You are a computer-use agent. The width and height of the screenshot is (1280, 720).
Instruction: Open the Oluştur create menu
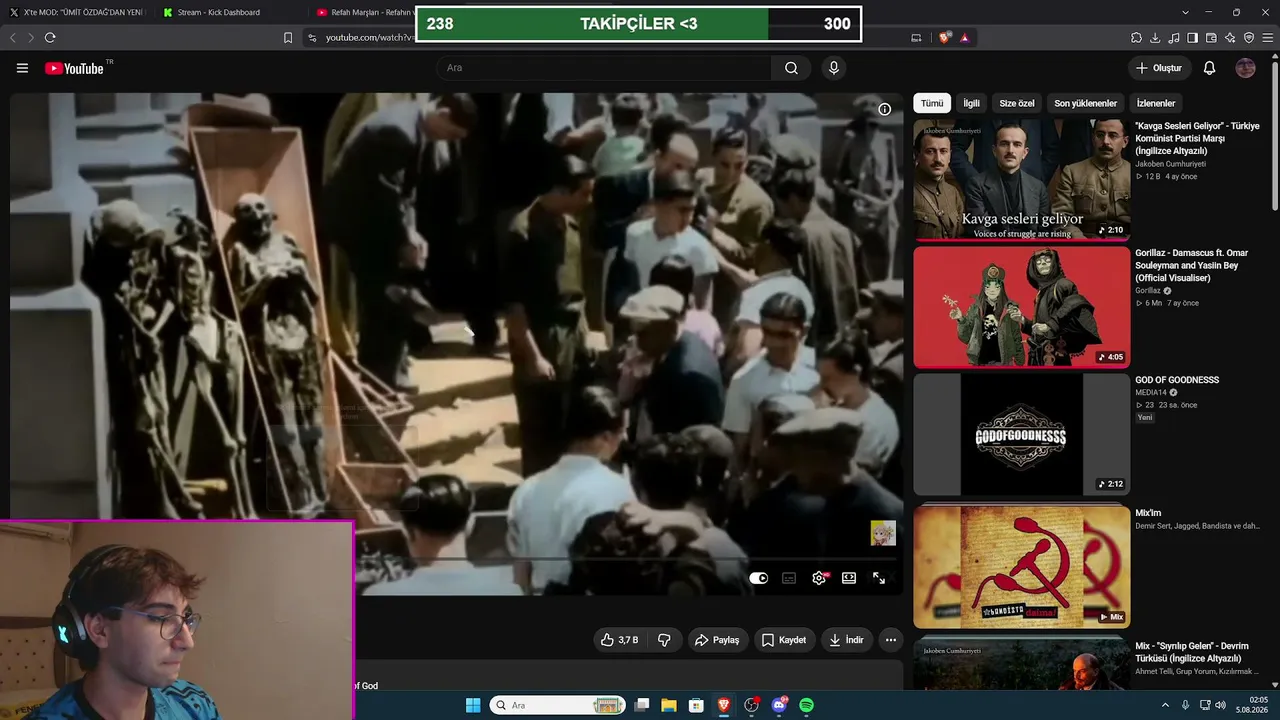tap(1159, 68)
